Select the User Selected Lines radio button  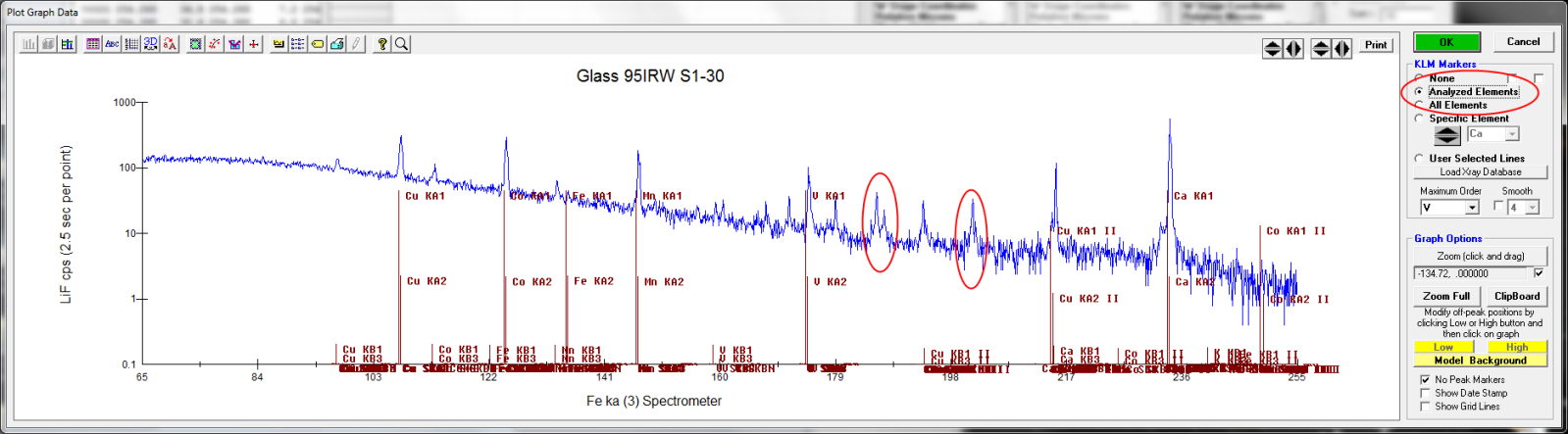coord(1419,158)
